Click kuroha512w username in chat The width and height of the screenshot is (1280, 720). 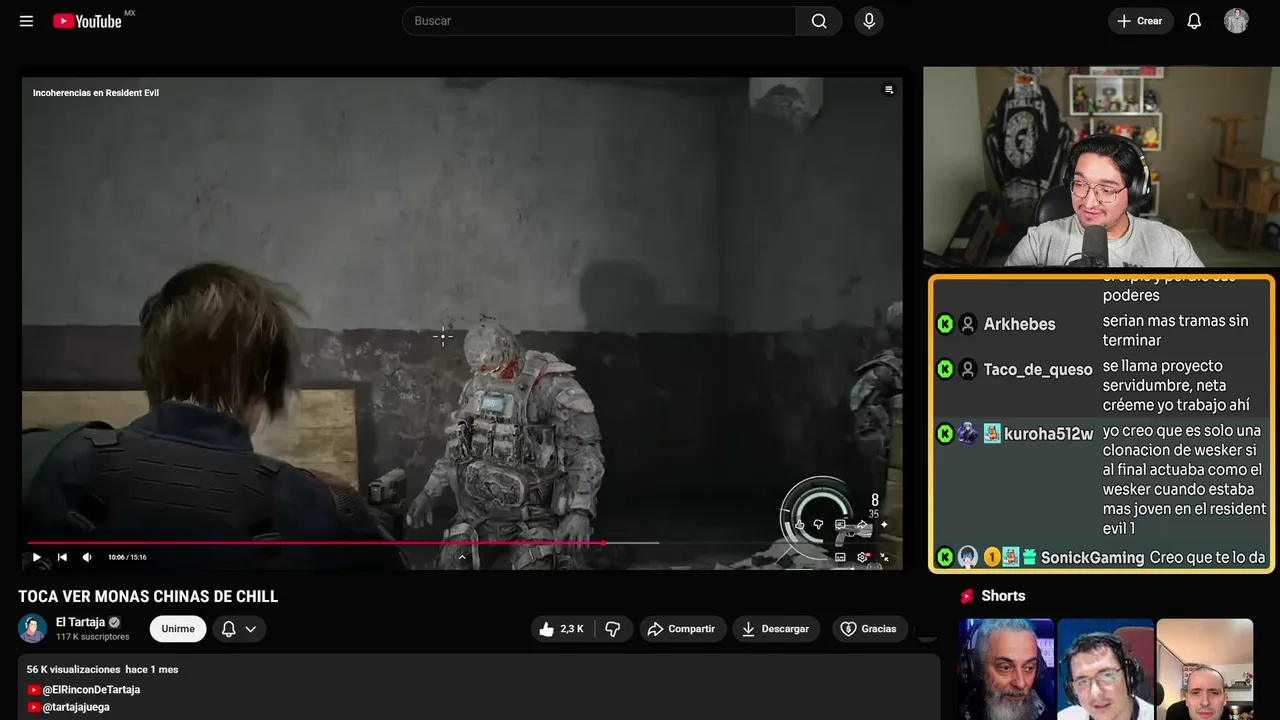[x=1049, y=434]
